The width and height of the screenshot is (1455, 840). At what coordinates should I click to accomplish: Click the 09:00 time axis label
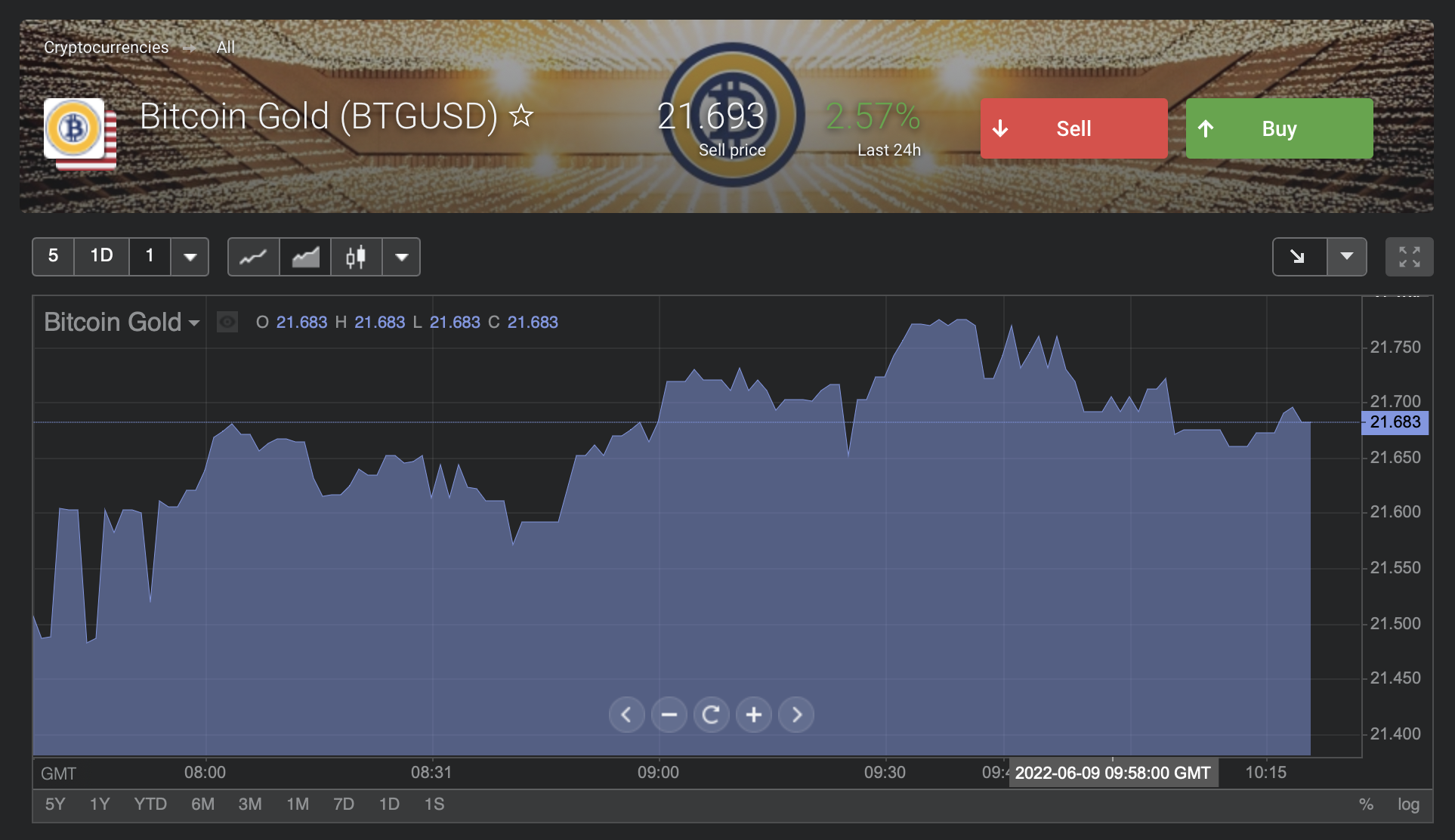point(658,773)
